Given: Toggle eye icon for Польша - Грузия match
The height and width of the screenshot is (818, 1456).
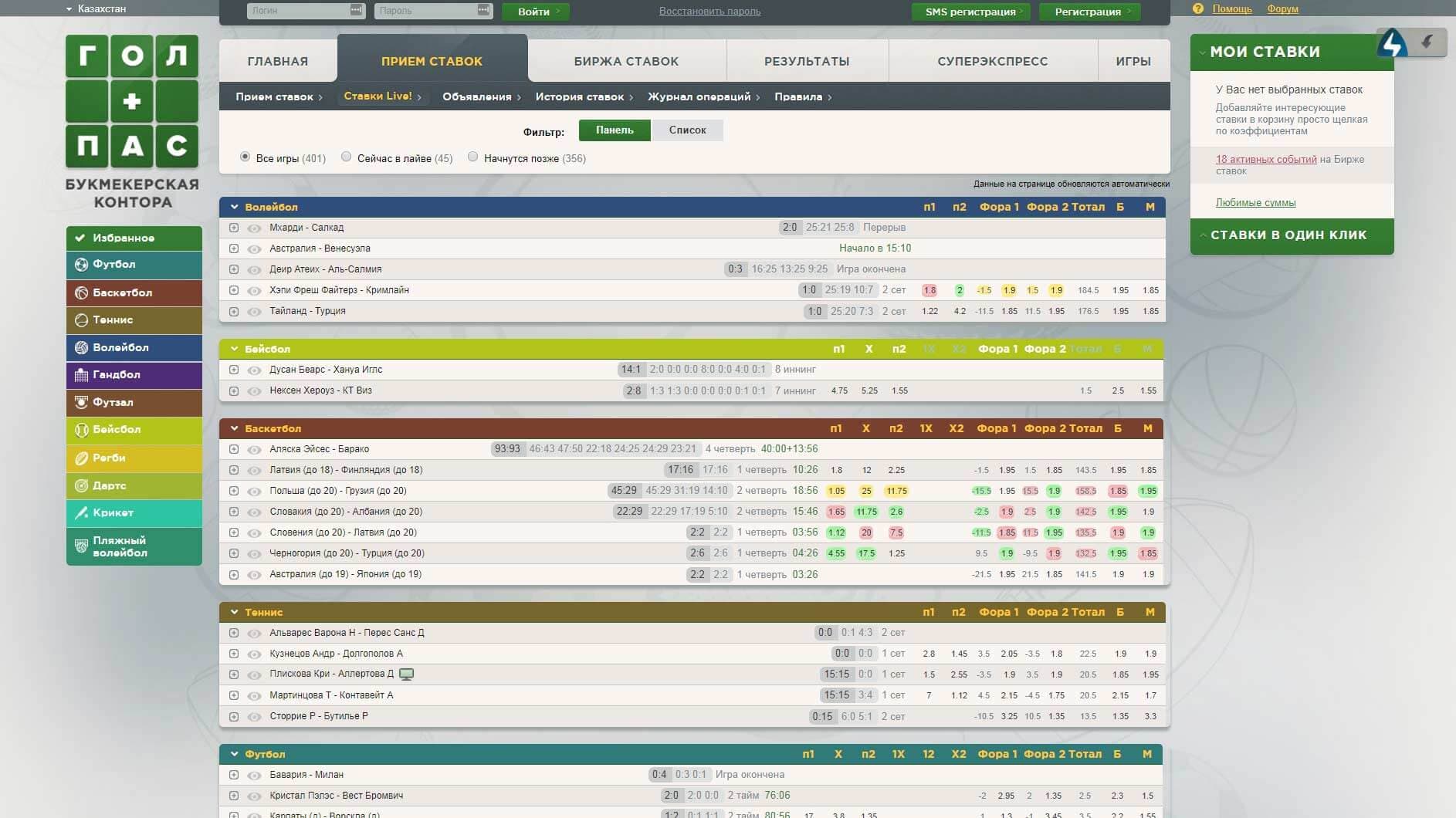Looking at the screenshot, I should tap(254, 492).
